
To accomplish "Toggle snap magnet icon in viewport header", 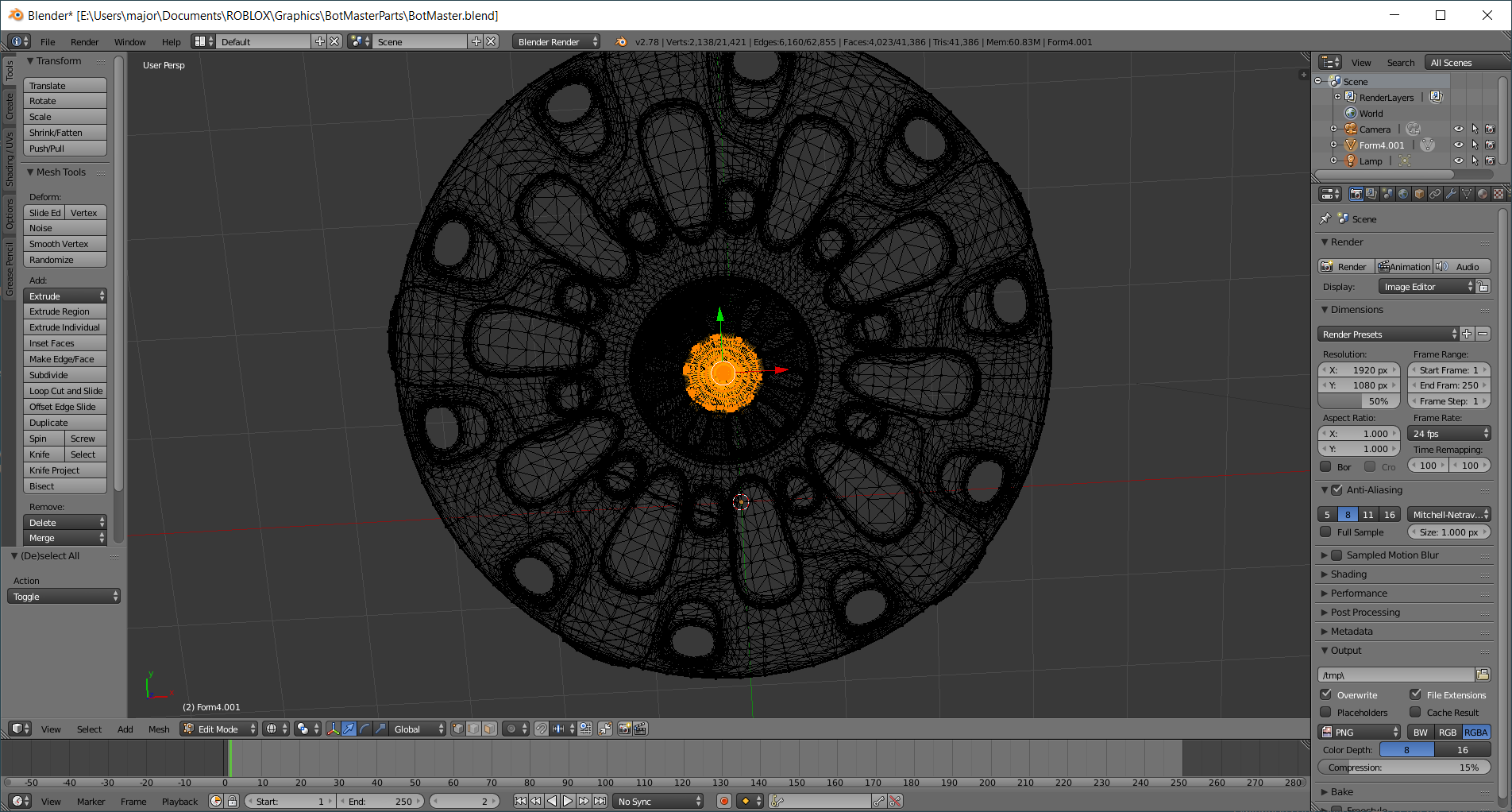I will [542, 729].
